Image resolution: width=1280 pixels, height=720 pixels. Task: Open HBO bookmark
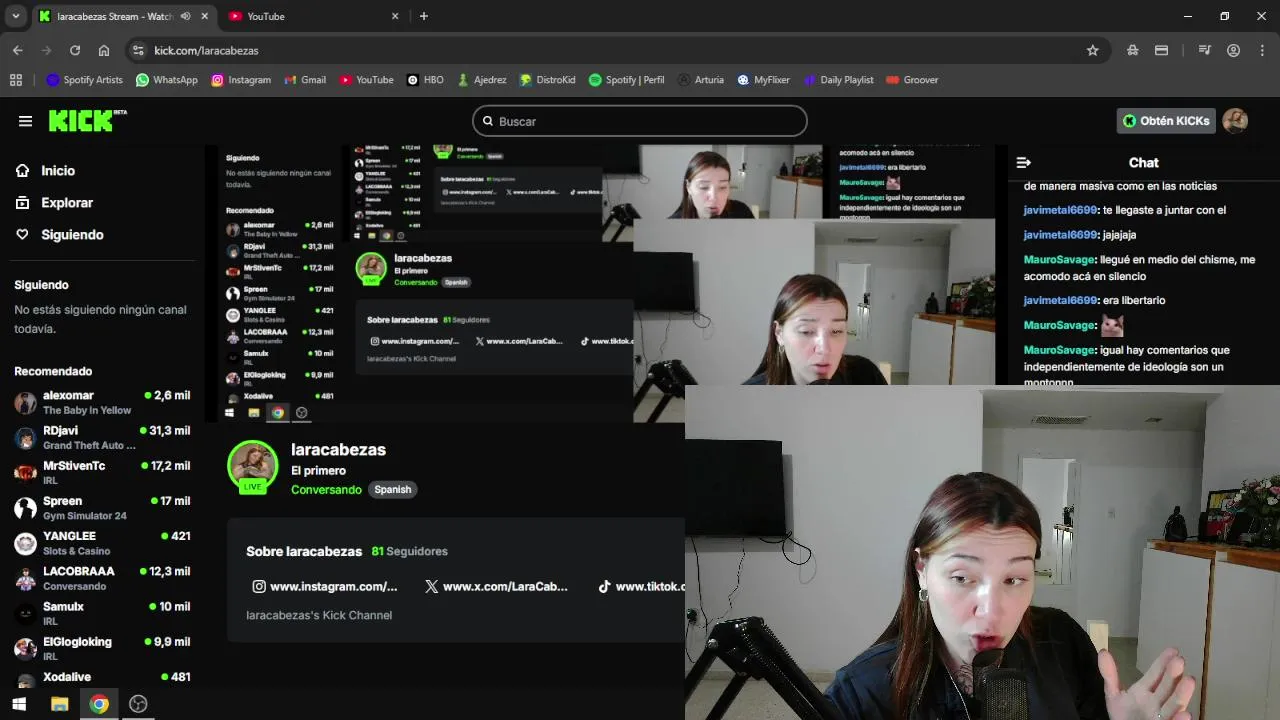point(425,80)
